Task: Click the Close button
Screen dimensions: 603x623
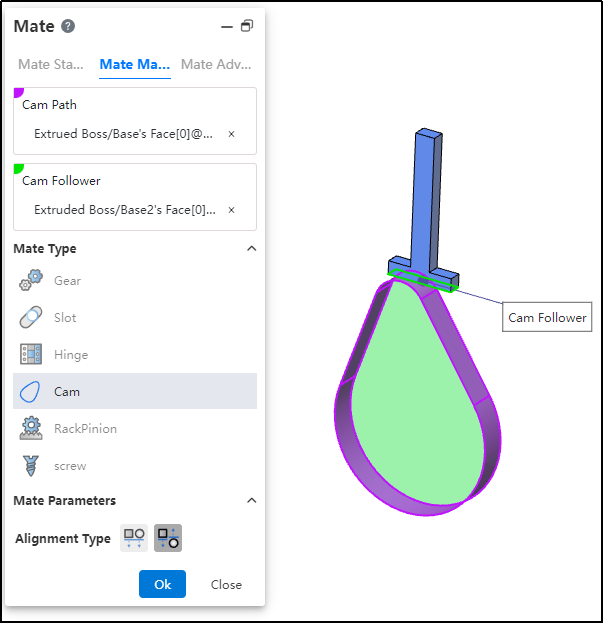Action: [x=226, y=584]
